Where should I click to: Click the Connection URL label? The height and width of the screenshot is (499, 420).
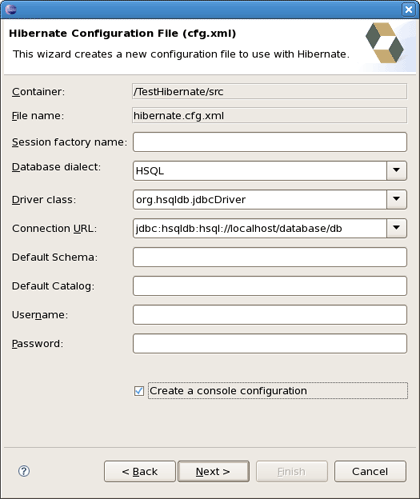pyautogui.click(x=54, y=228)
